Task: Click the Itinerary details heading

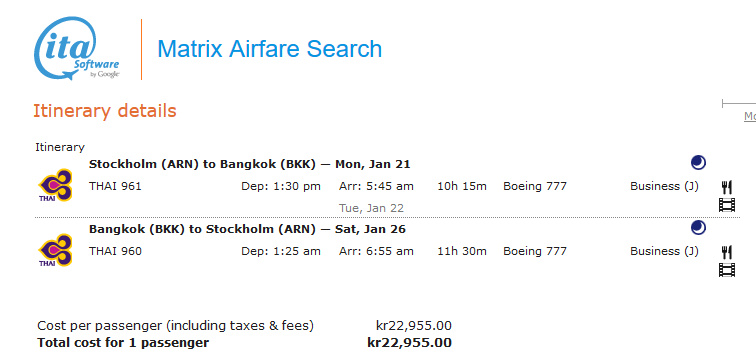Action: 105,111
